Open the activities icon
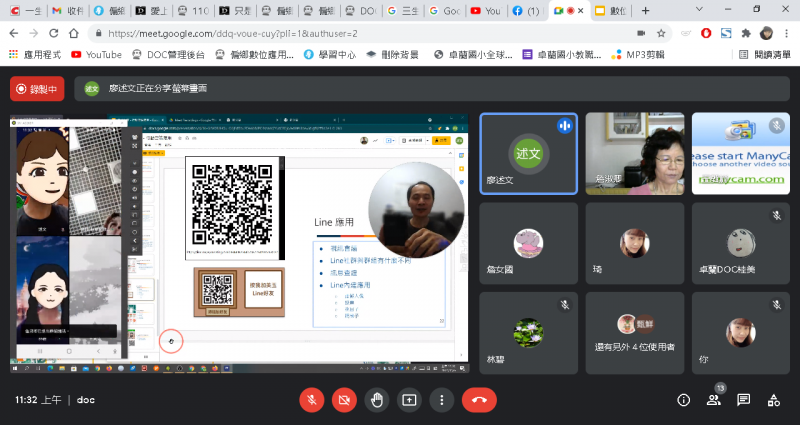Viewport: 800px width, 425px height. [x=773, y=400]
